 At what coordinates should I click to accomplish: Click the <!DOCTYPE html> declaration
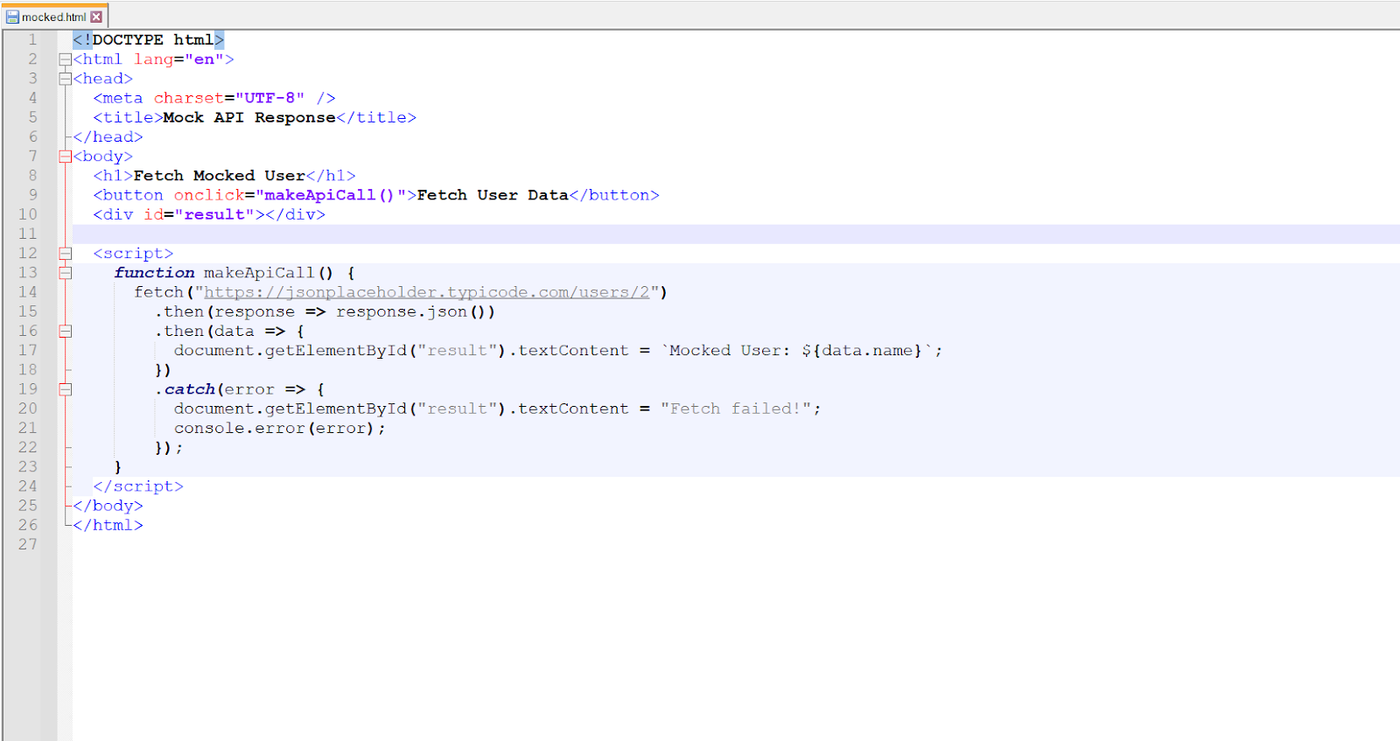[x=148, y=40]
